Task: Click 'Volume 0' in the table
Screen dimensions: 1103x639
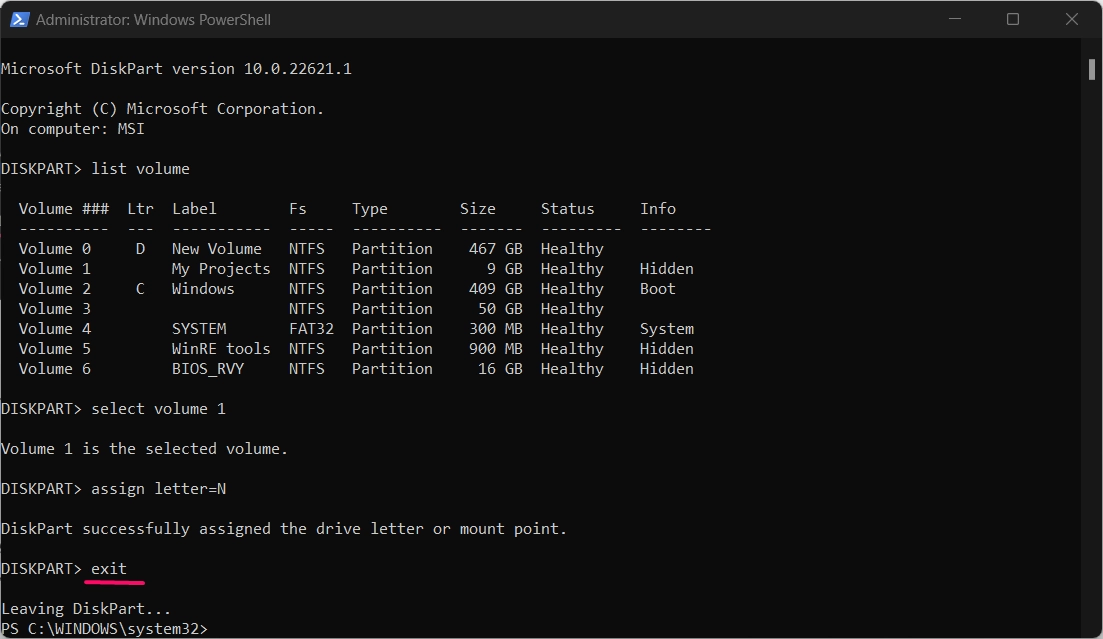Action: click(x=55, y=249)
